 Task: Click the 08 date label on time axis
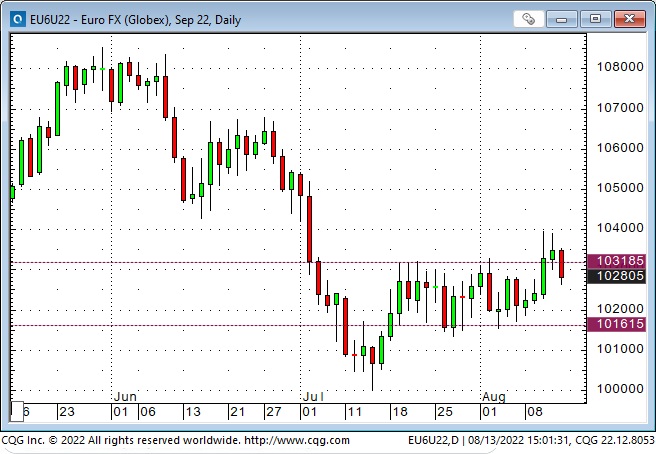535,412
